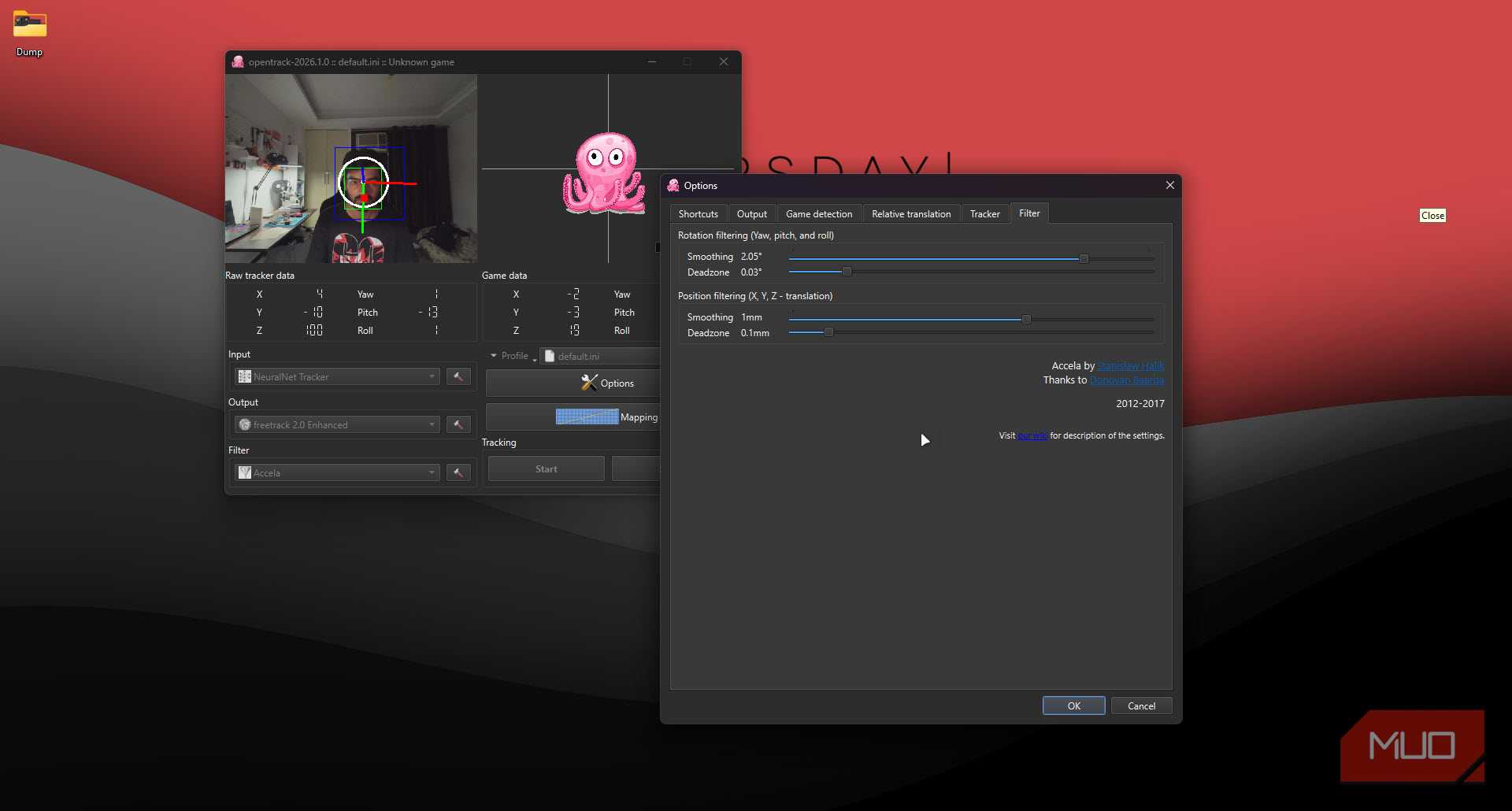Expand the NeuralNet Tracker input dropdown
The height and width of the screenshot is (811, 1512).
(336, 376)
